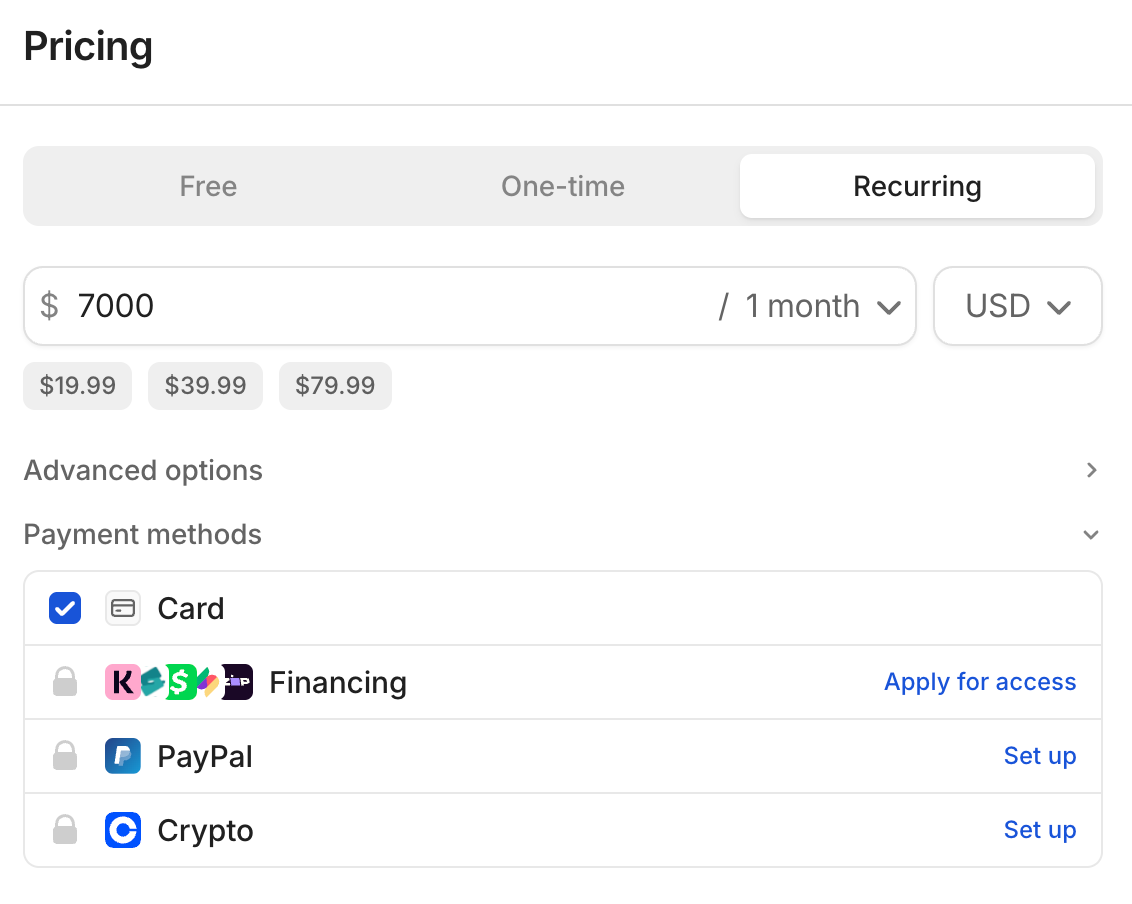Viewport: 1132px width, 904px height.
Task: Click the Coinbase crypto icon
Action: (x=123, y=830)
